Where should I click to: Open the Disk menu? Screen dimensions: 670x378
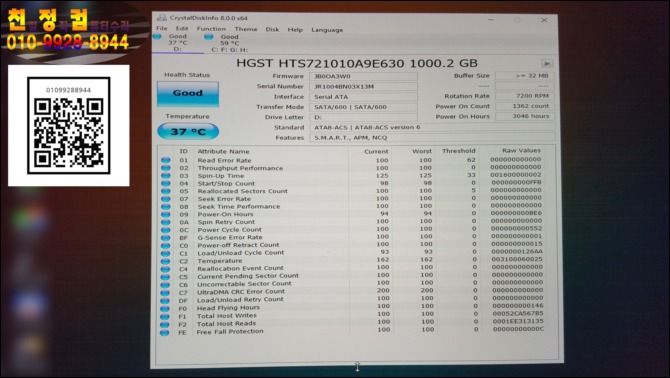272,29
